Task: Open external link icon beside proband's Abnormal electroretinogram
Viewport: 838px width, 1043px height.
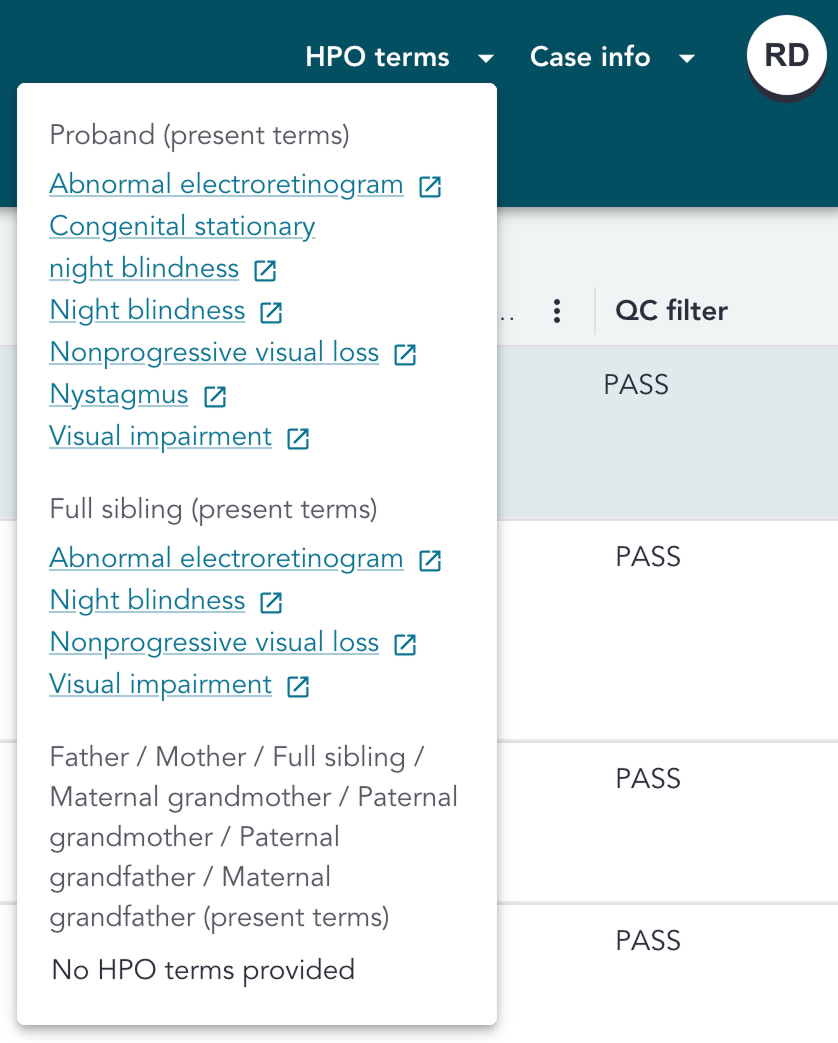Action: (430, 186)
